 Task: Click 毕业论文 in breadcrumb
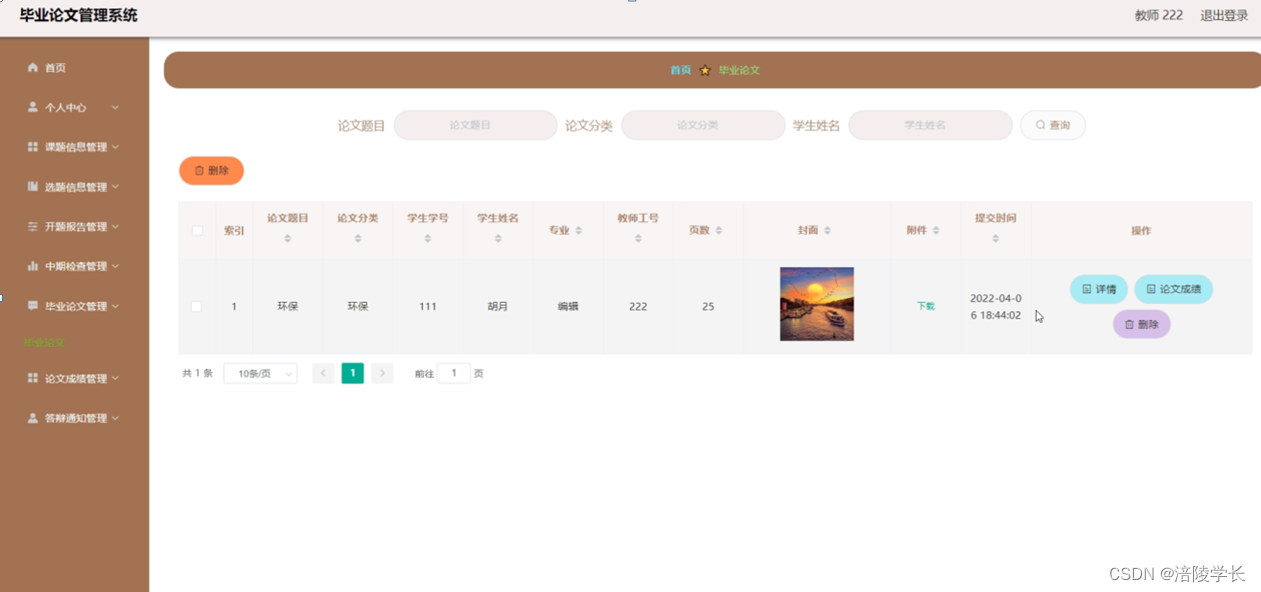tap(739, 71)
